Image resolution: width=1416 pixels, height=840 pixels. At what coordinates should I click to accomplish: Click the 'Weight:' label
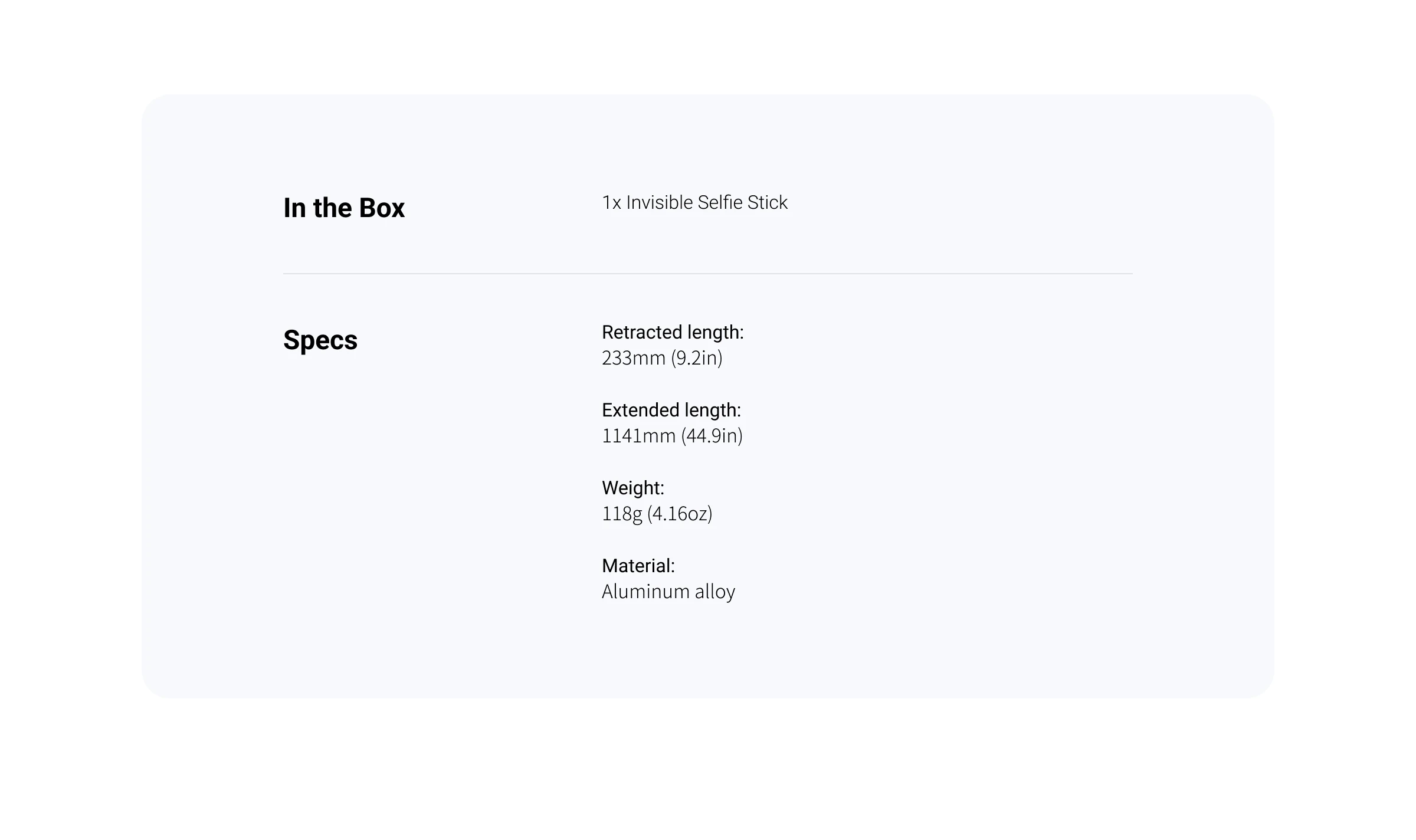pos(632,488)
